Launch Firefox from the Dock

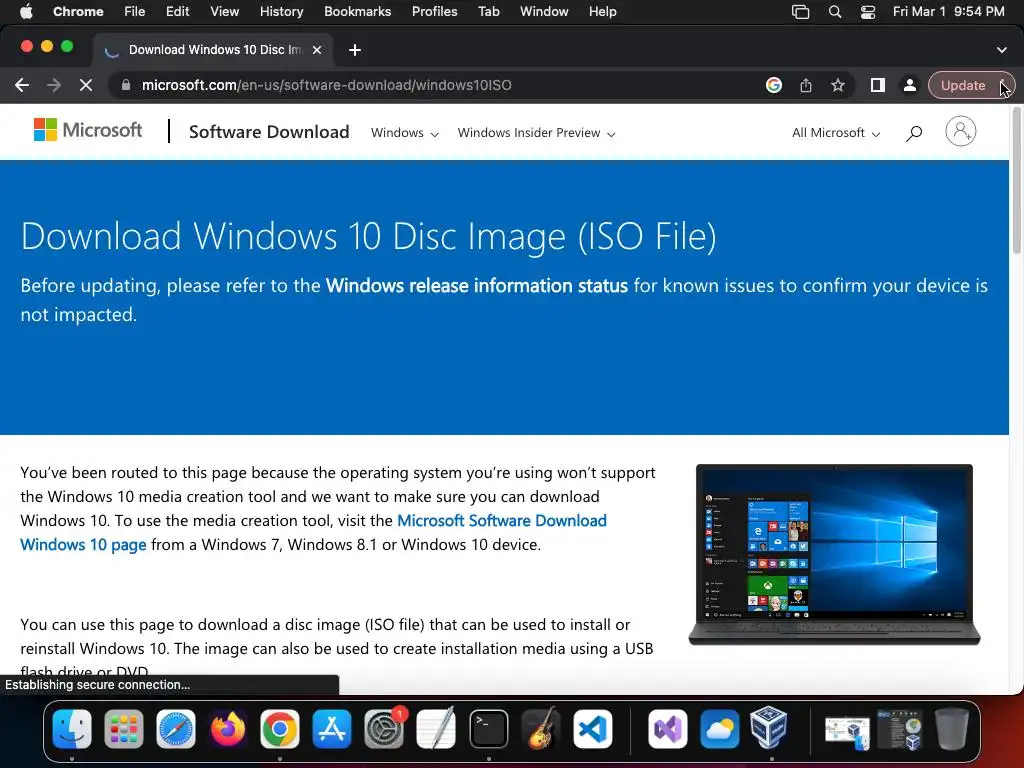(228, 729)
